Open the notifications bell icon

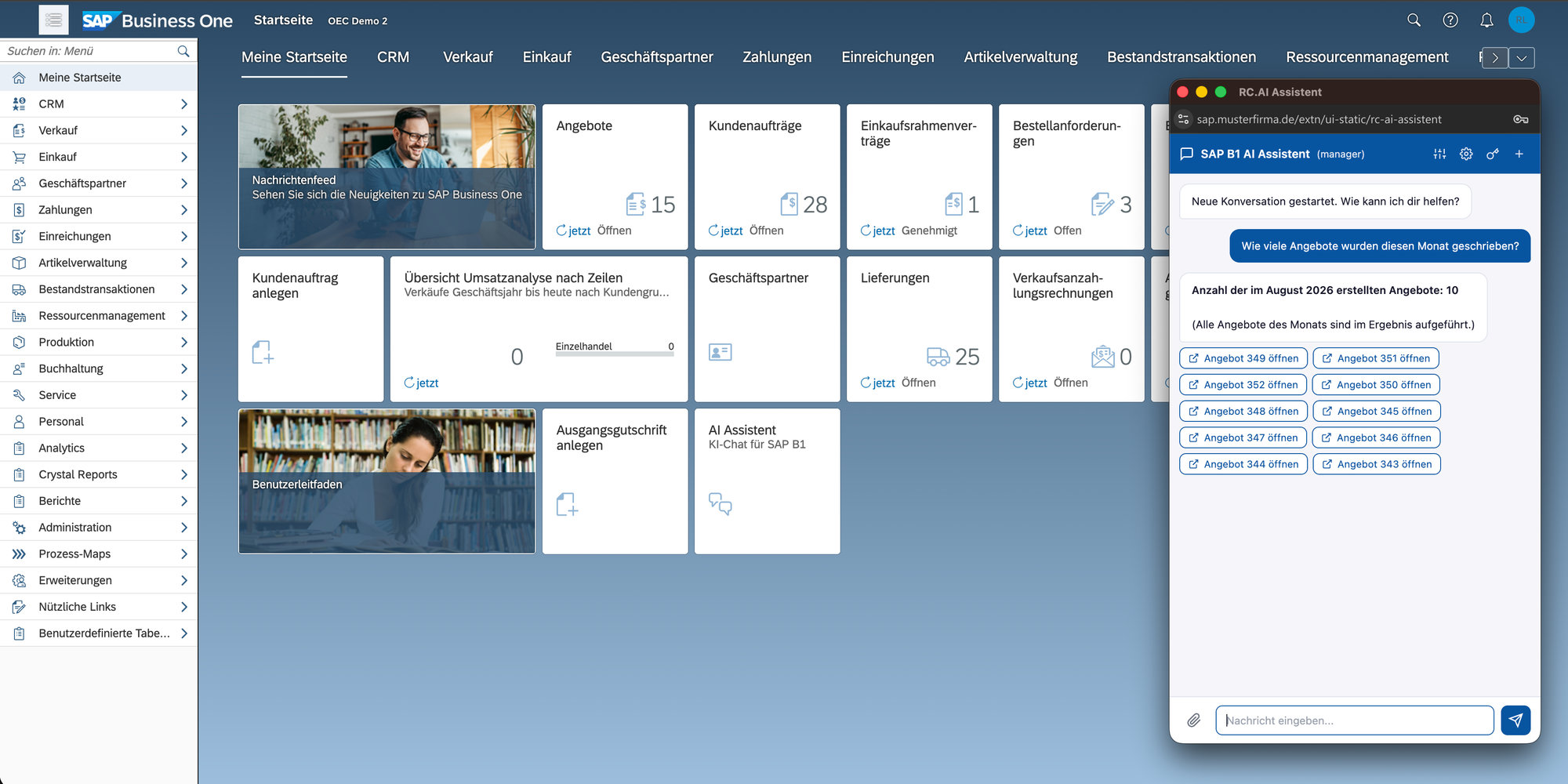(1486, 20)
